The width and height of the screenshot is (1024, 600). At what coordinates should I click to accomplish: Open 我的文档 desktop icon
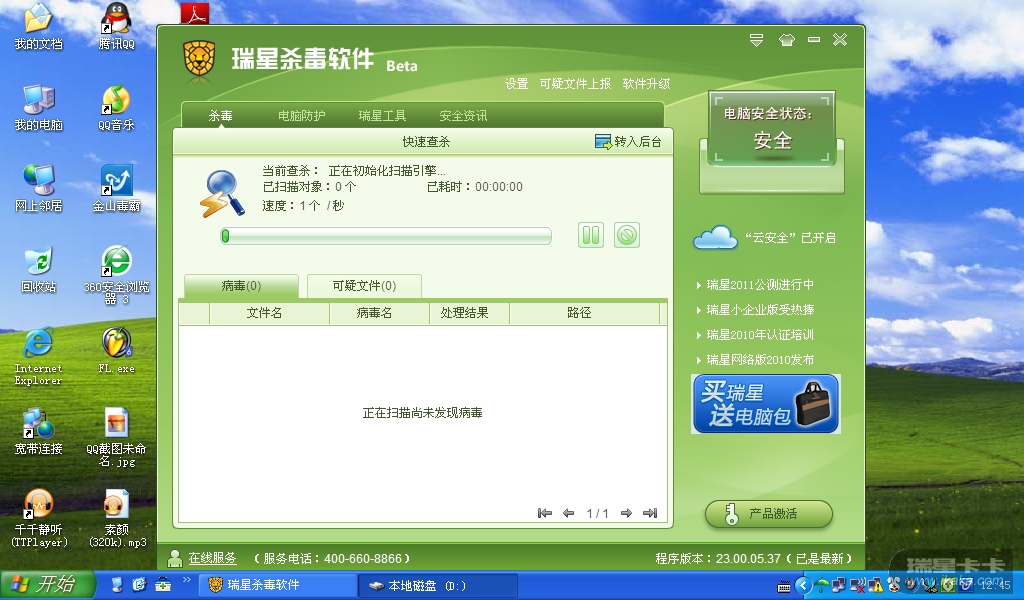click(x=39, y=27)
